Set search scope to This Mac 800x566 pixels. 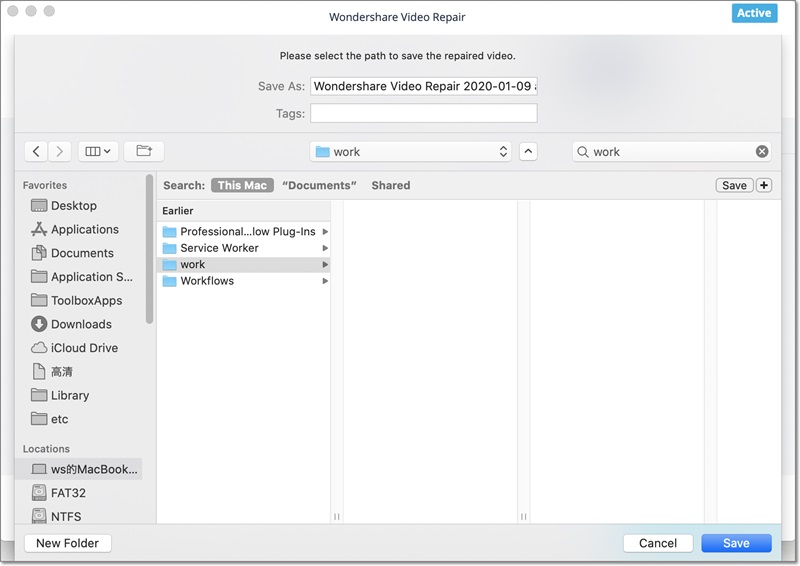[242, 185]
